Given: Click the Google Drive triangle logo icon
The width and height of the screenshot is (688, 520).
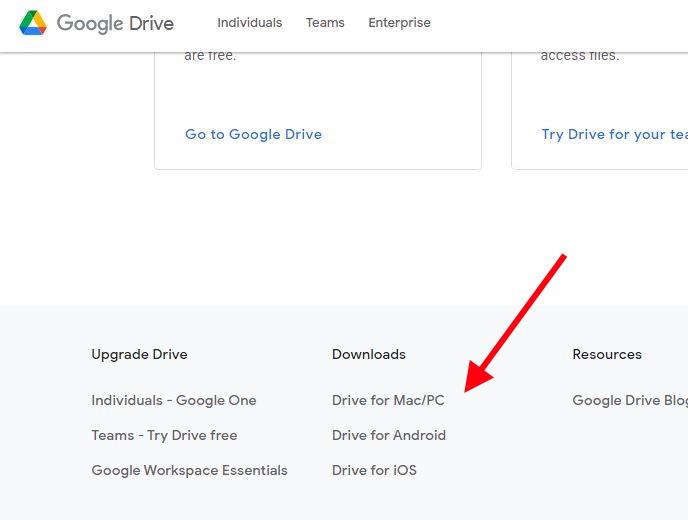Looking at the screenshot, I should tap(33, 22).
